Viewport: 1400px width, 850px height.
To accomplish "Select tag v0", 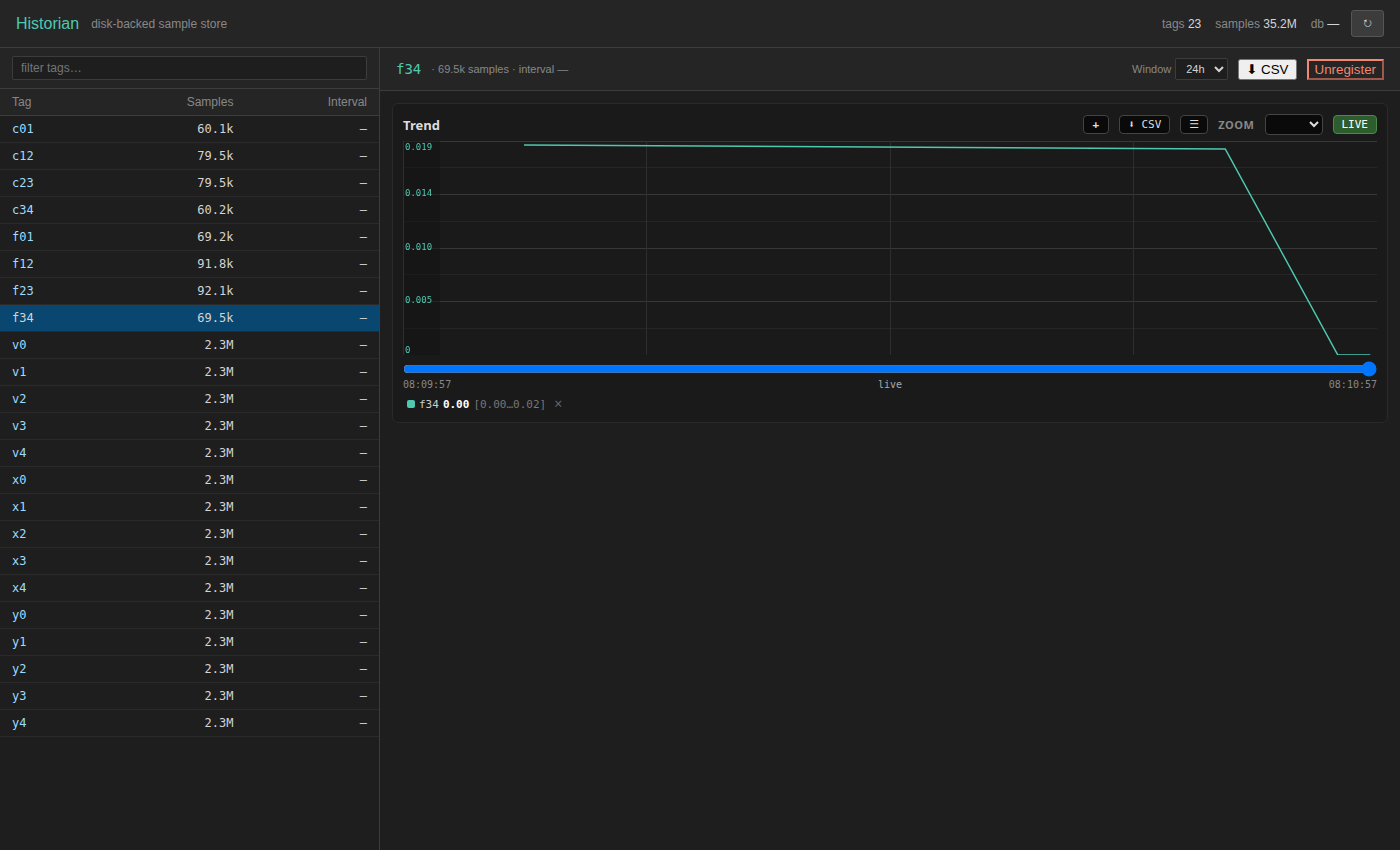I will coord(189,345).
